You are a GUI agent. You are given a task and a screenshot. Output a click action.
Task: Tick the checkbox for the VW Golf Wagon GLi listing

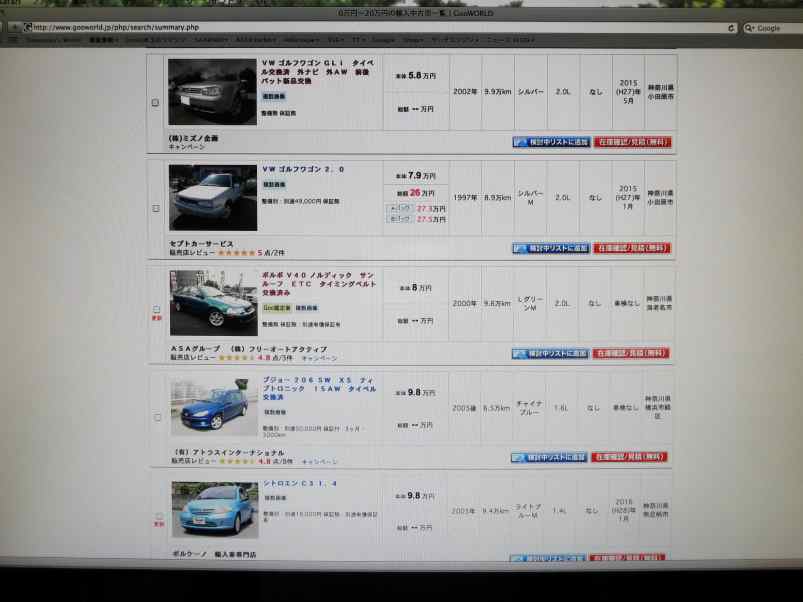point(155,102)
